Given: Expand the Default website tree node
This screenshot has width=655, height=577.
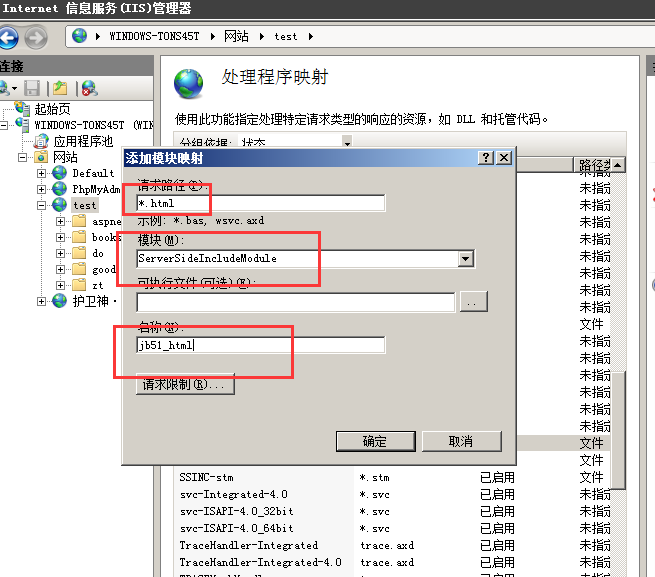Looking at the screenshot, I should coord(41,173).
